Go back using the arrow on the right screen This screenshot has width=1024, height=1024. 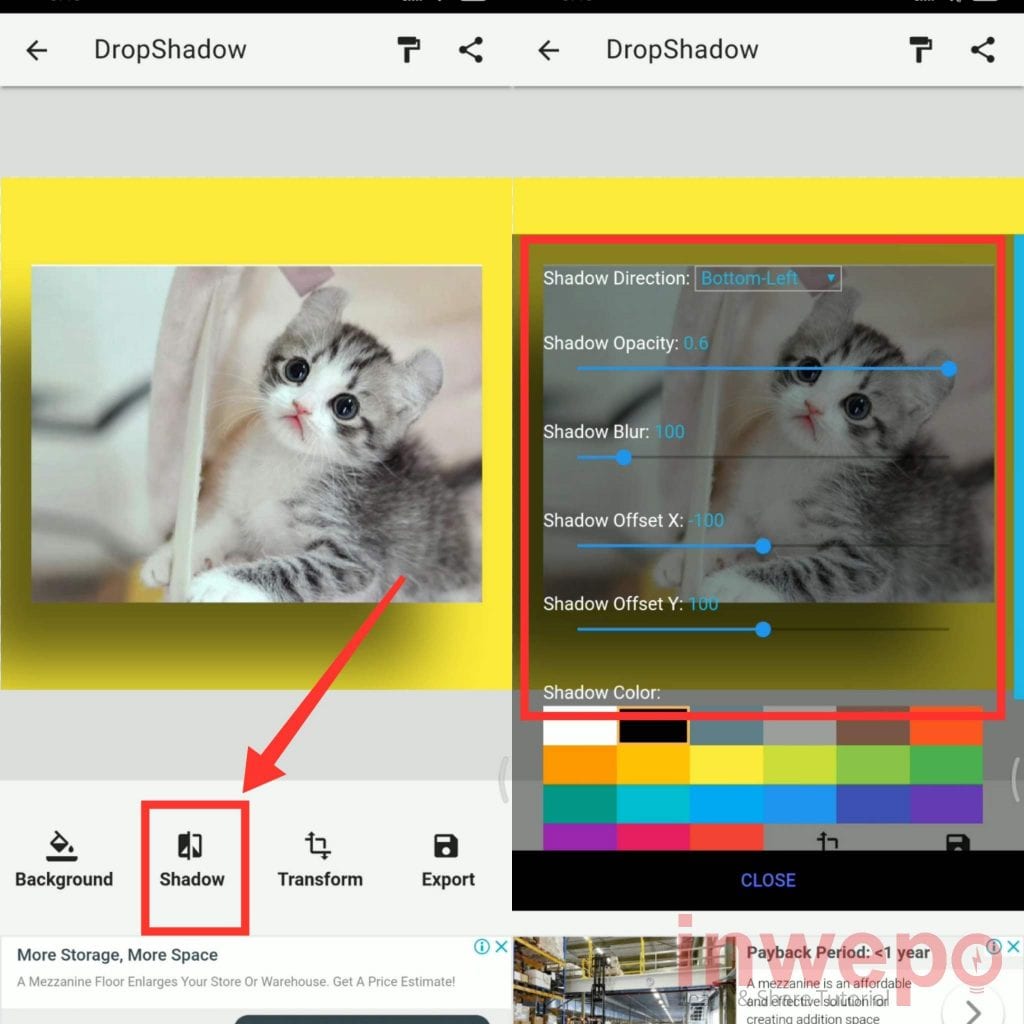[549, 50]
